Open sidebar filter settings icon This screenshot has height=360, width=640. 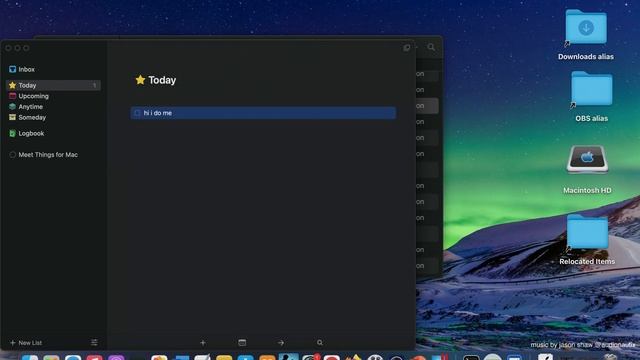click(94, 342)
